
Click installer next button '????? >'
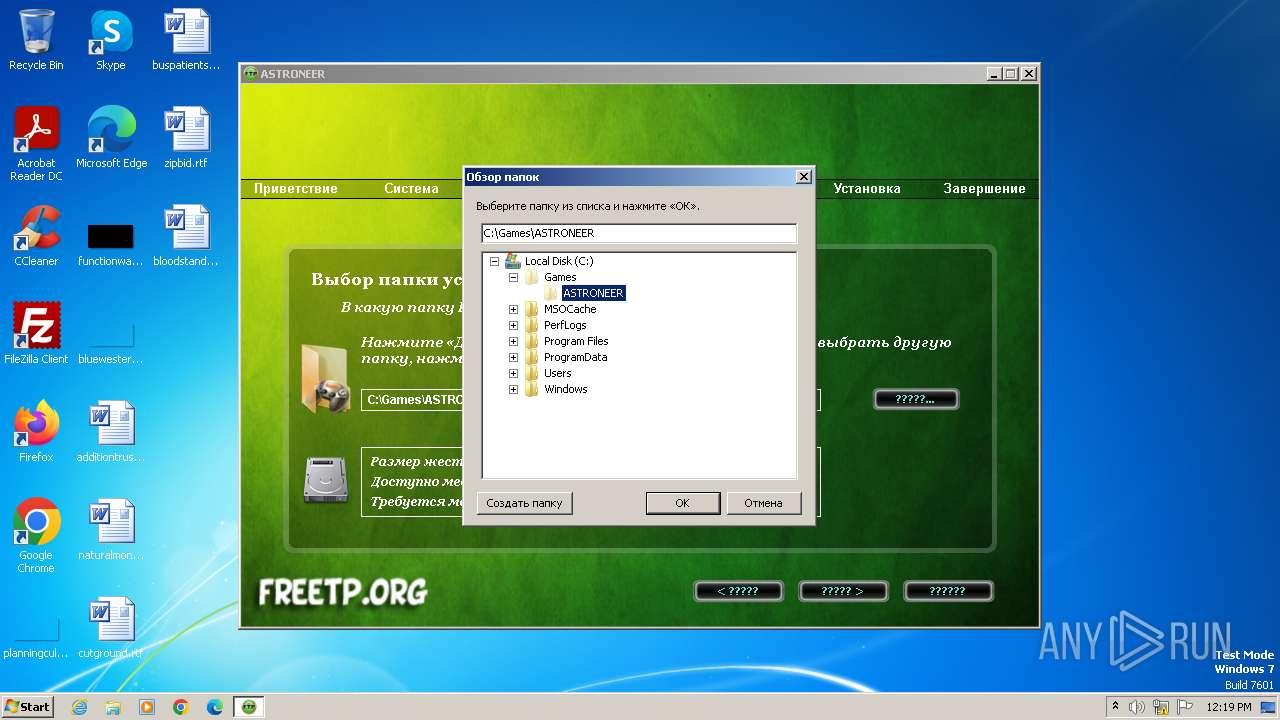842,591
